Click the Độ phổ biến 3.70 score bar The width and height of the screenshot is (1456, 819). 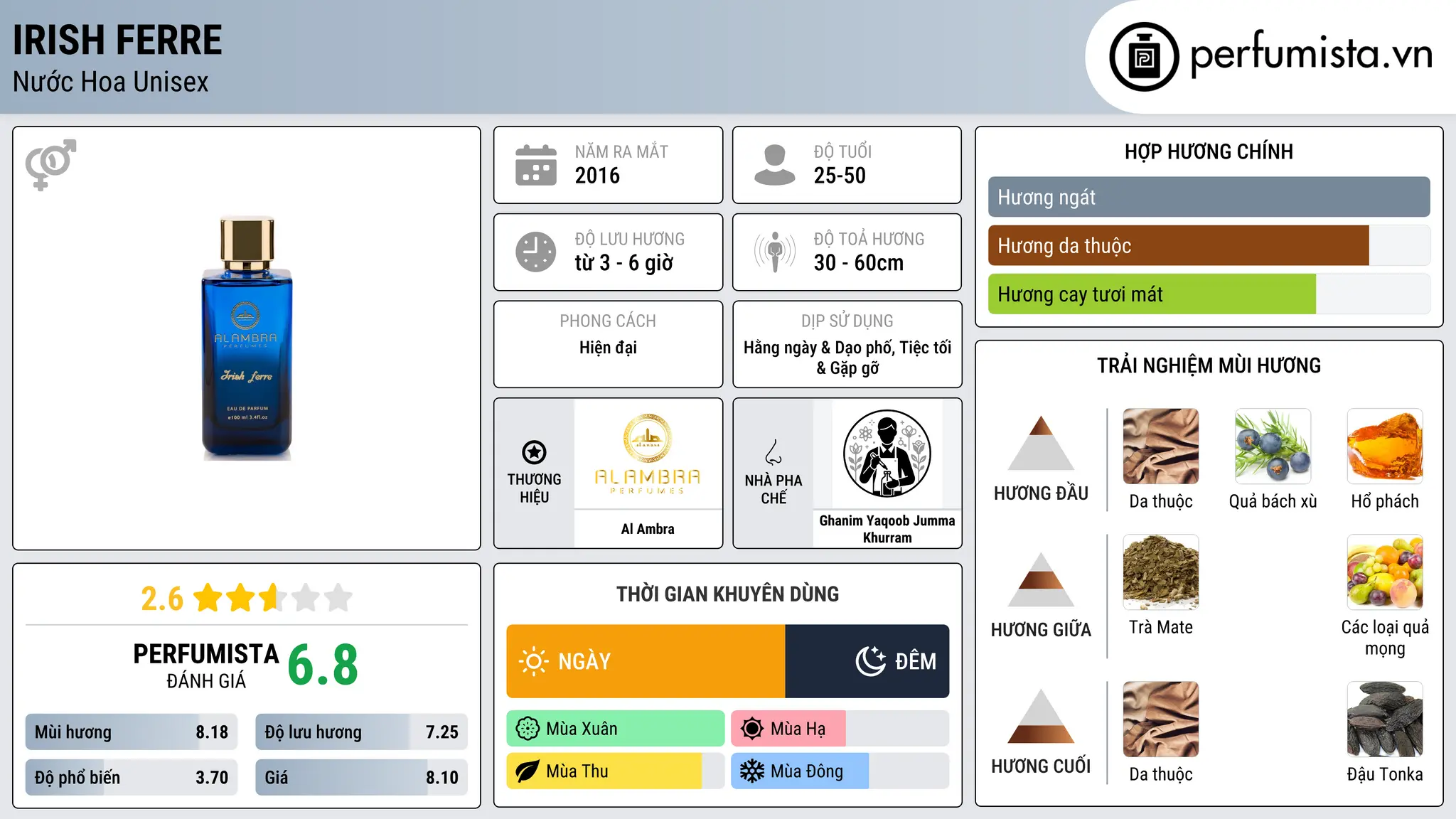point(132,778)
